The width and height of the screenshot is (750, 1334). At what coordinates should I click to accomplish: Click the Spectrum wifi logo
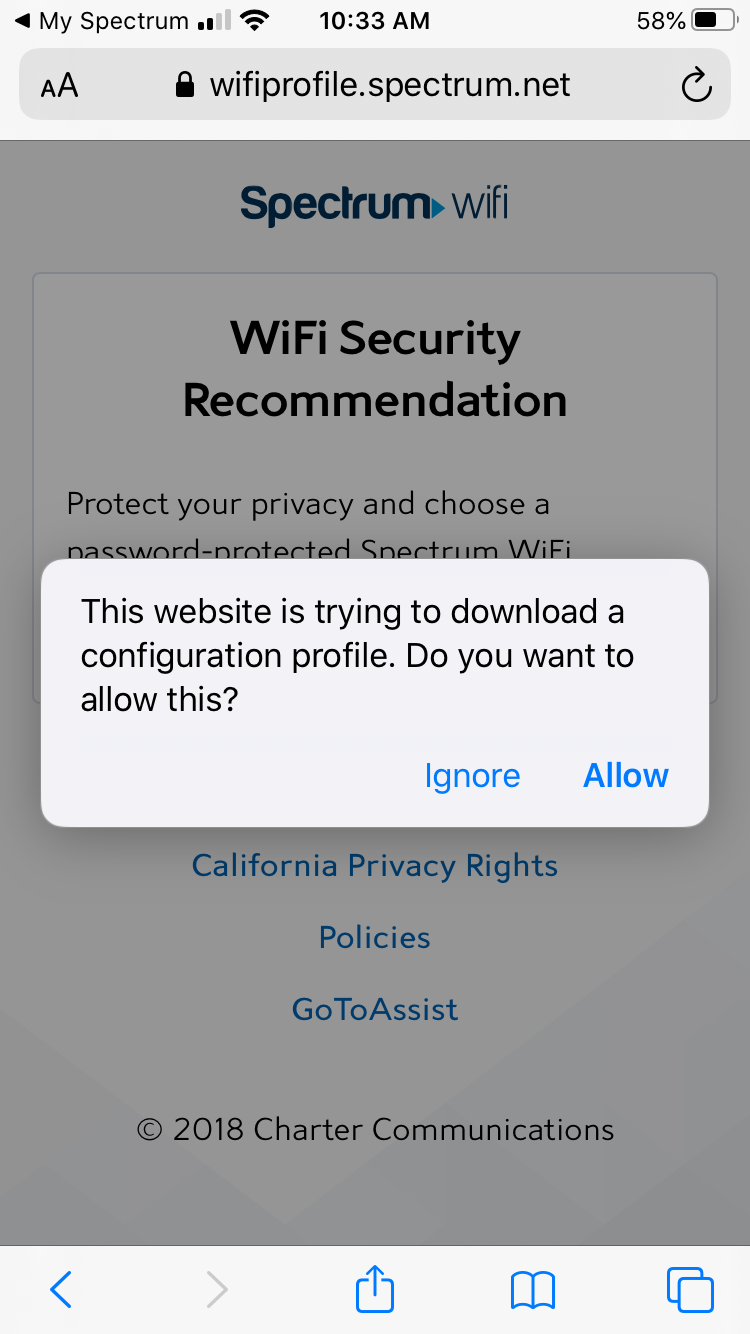click(375, 205)
